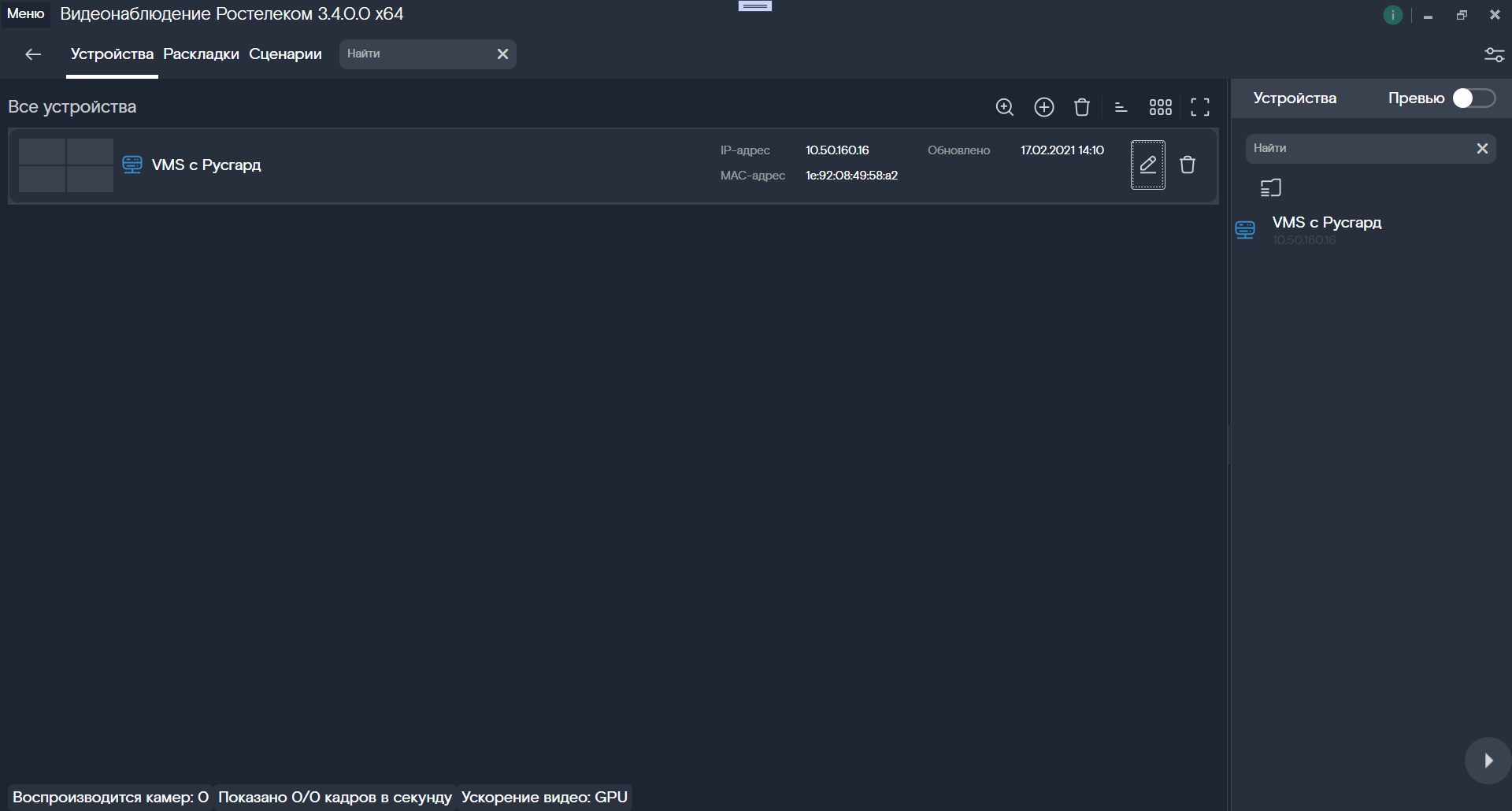Screen dimensions: 1512x811
Task: Click device icon in side panel
Action: click(1245, 230)
